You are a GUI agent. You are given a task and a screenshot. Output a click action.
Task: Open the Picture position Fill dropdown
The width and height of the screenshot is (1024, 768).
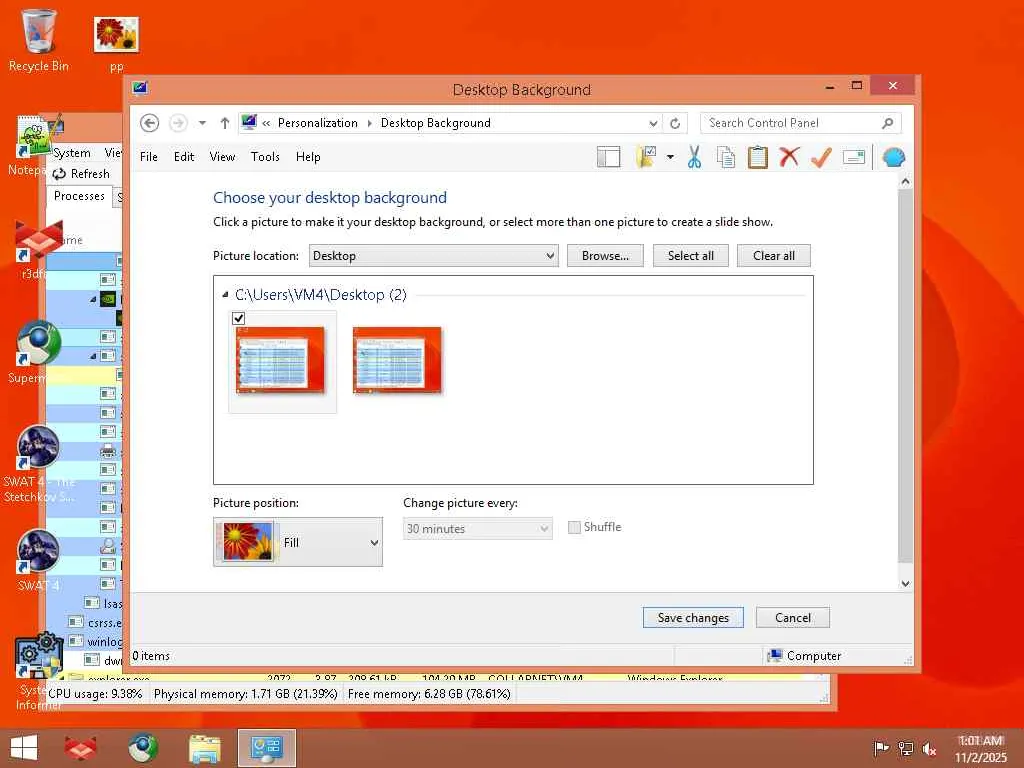pos(298,542)
